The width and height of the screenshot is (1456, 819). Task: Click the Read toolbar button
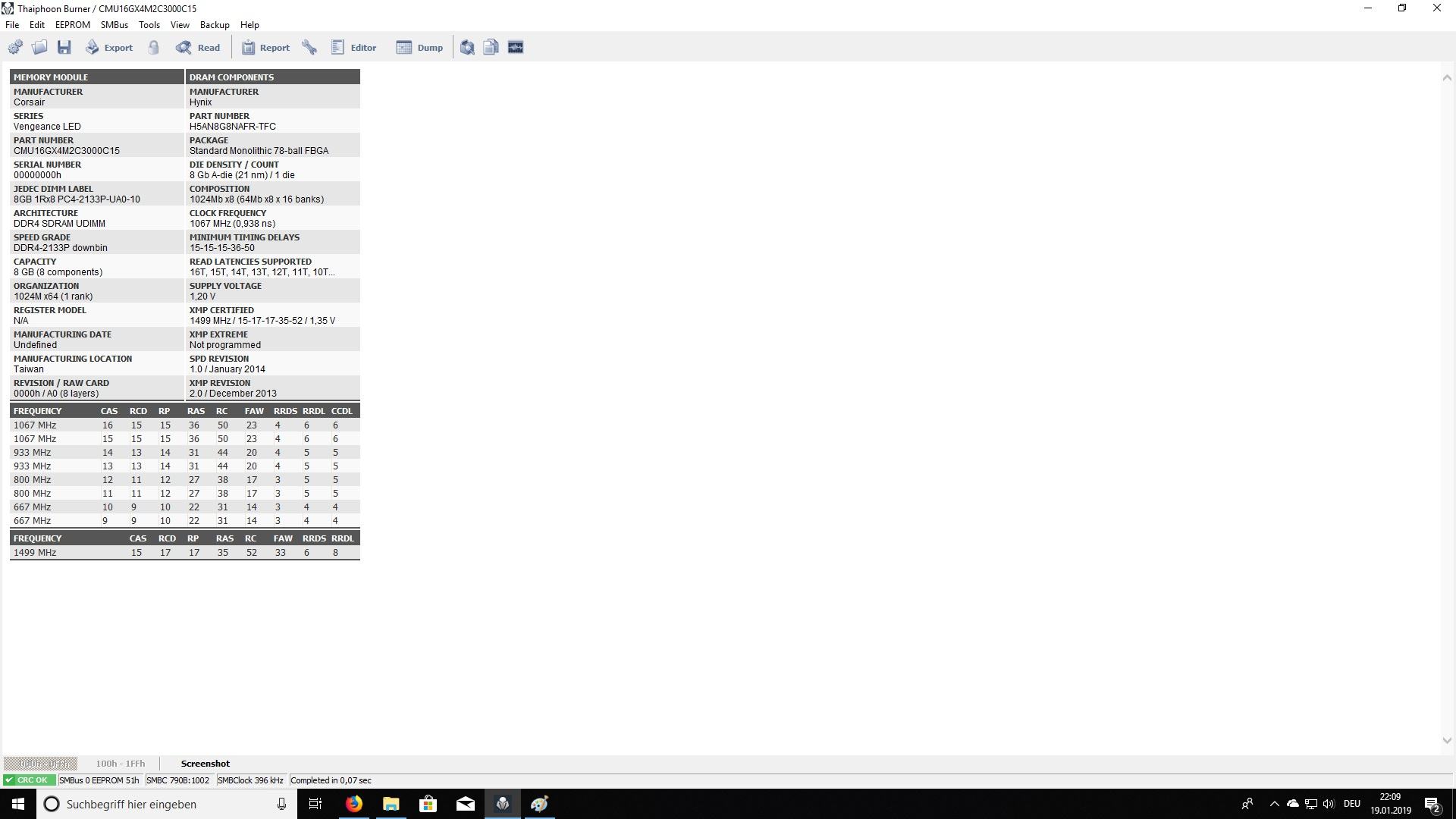click(198, 48)
